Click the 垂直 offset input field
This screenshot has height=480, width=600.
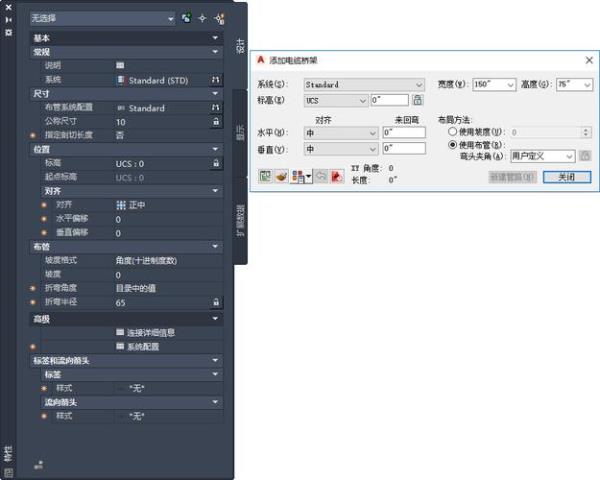tap(404, 148)
